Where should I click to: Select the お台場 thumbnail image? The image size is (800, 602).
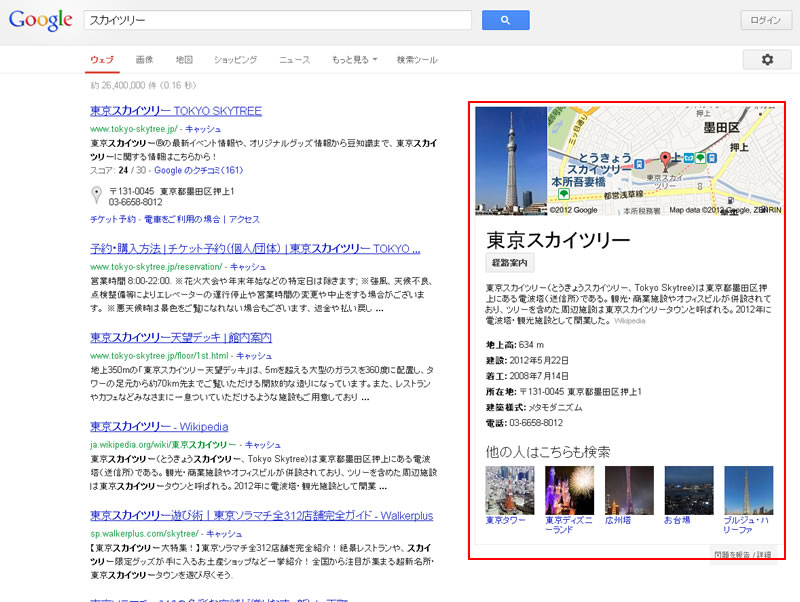coord(689,490)
